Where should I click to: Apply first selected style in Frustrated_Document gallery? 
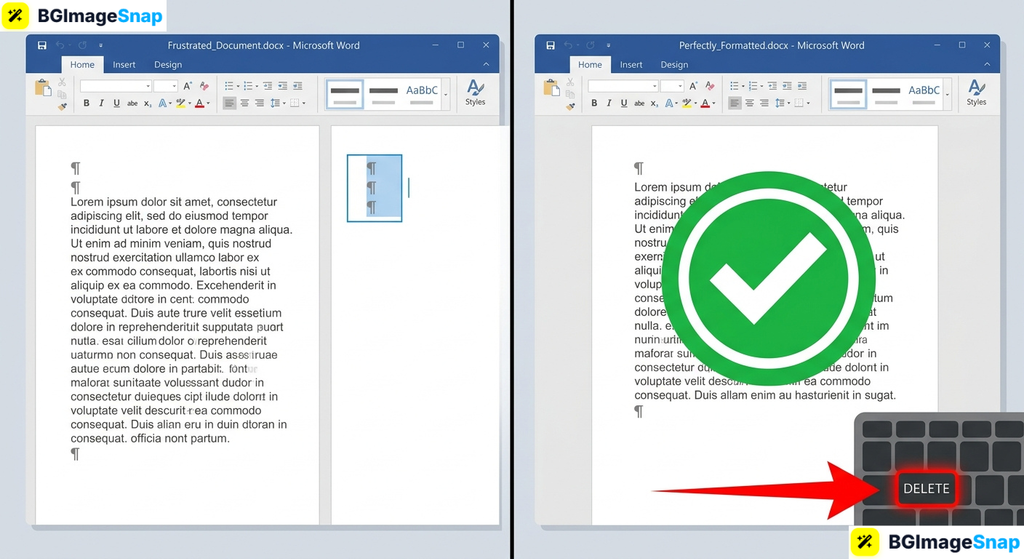click(345, 94)
